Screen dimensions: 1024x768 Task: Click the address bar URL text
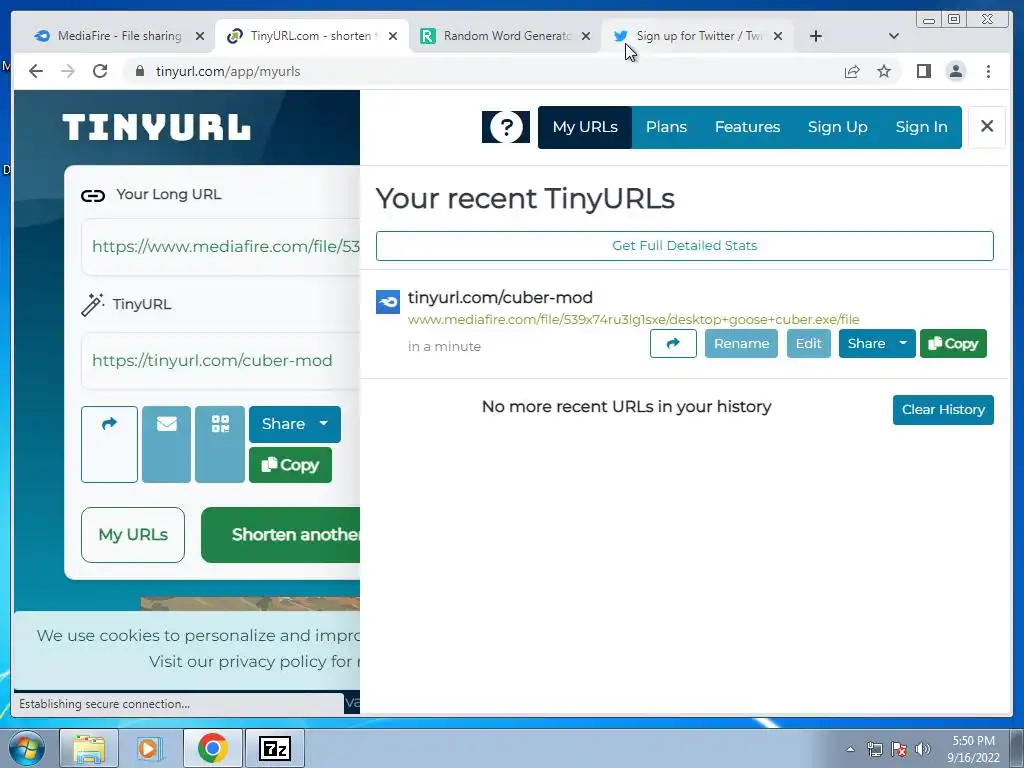pyautogui.click(x=228, y=71)
